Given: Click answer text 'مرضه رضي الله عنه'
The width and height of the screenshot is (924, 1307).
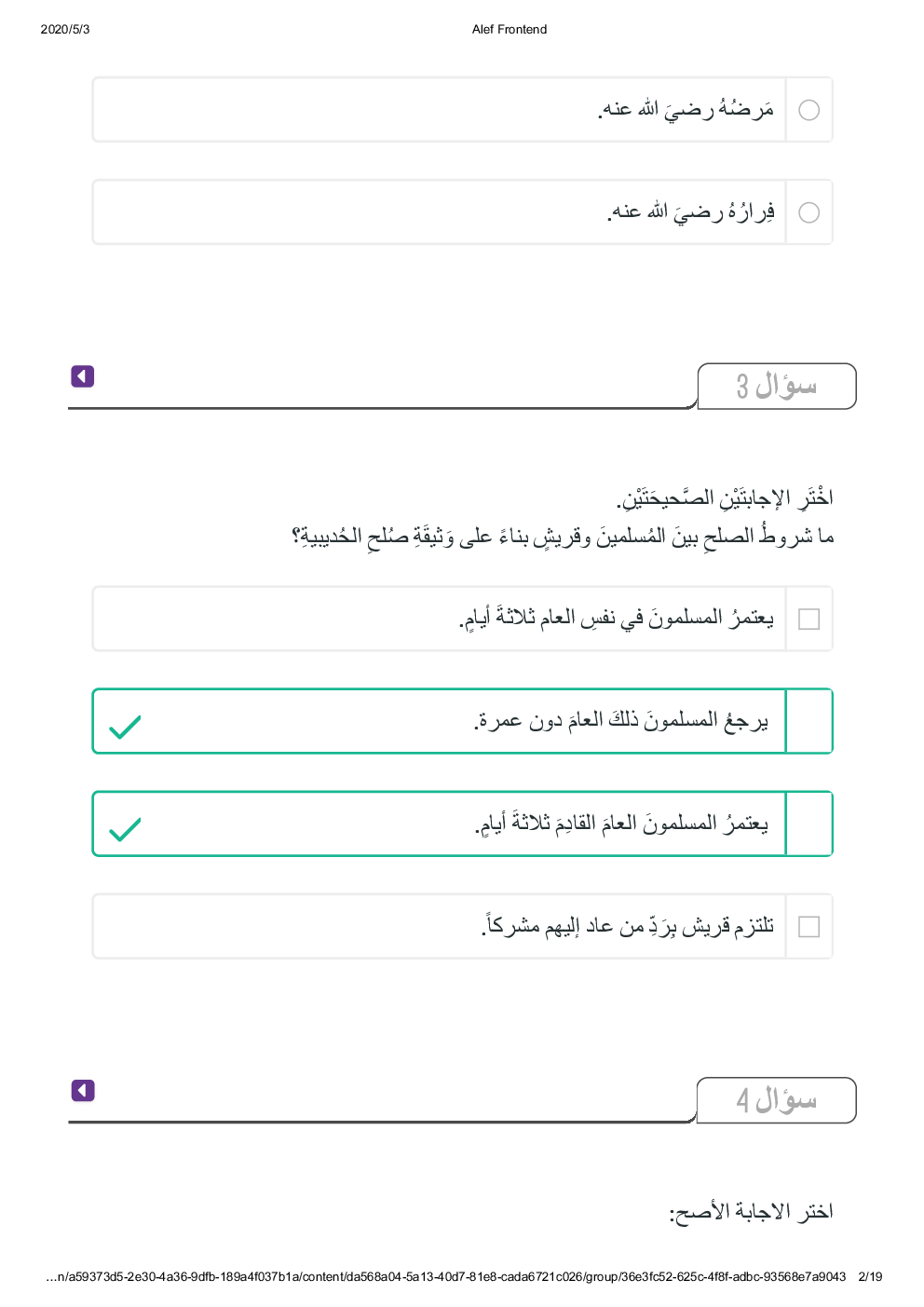Looking at the screenshot, I should (686, 110).
